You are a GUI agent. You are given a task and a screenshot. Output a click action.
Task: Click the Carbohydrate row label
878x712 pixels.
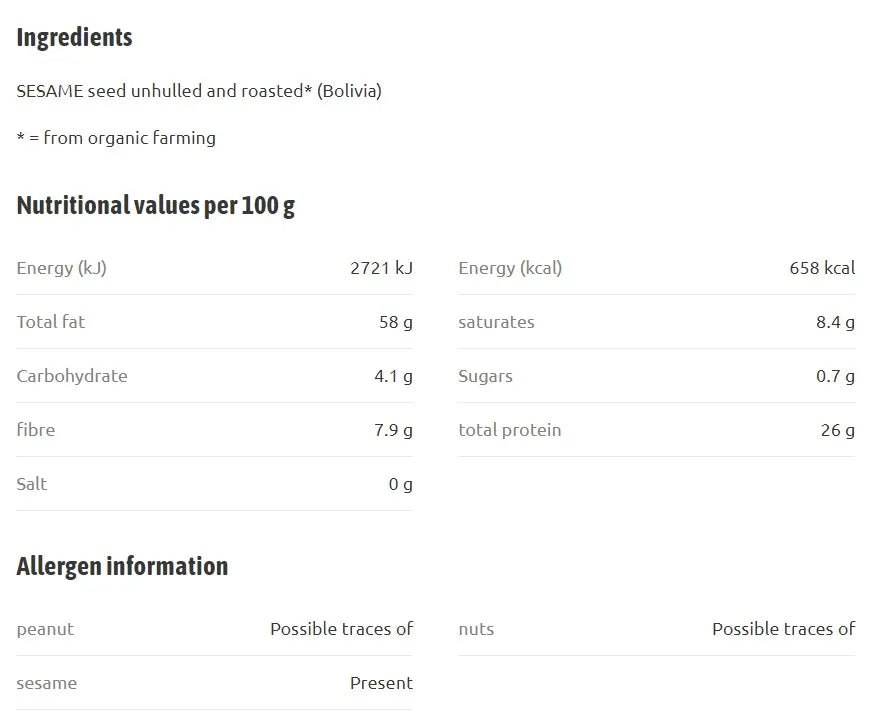coord(72,376)
